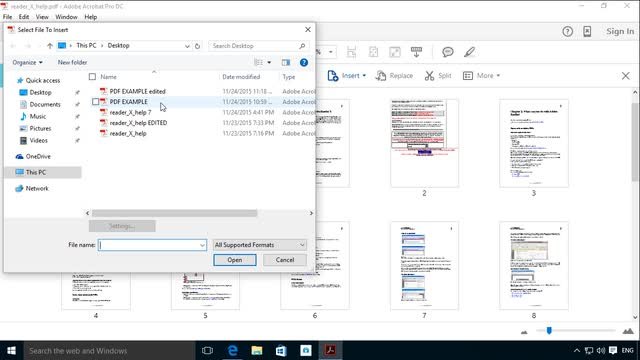Click Split document scissors tool
Viewport: 640px width, 360px height.
pyautogui.click(x=438, y=76)
